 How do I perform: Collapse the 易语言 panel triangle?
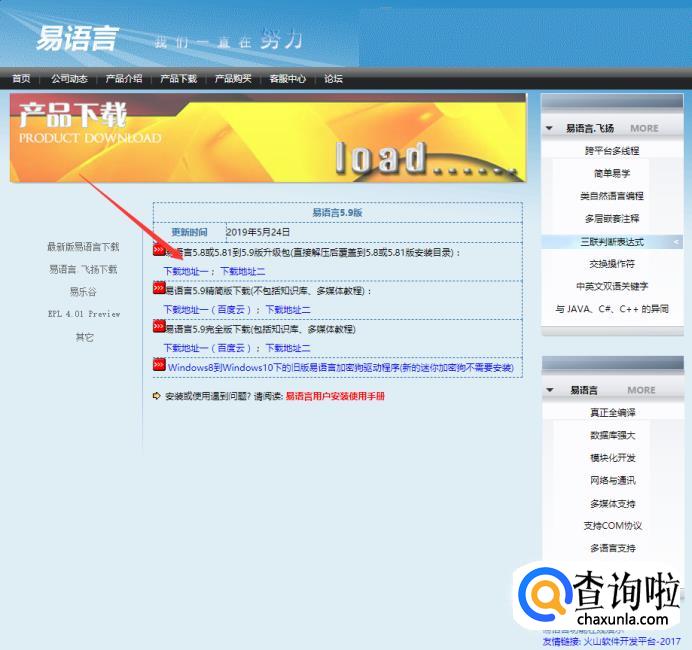pos(550,390)
